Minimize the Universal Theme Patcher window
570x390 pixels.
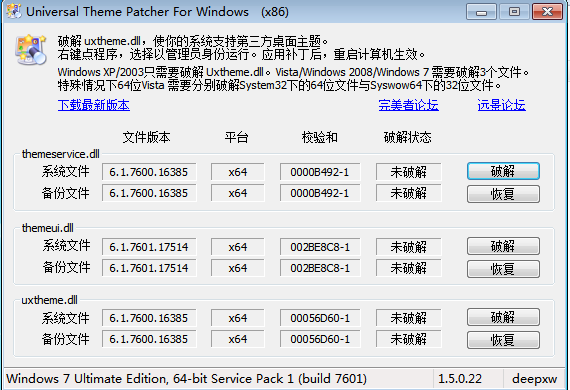[x=481, y=12]
